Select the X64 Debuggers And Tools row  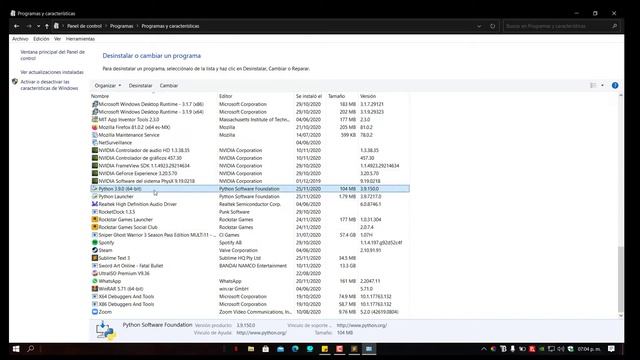(250, 297)
